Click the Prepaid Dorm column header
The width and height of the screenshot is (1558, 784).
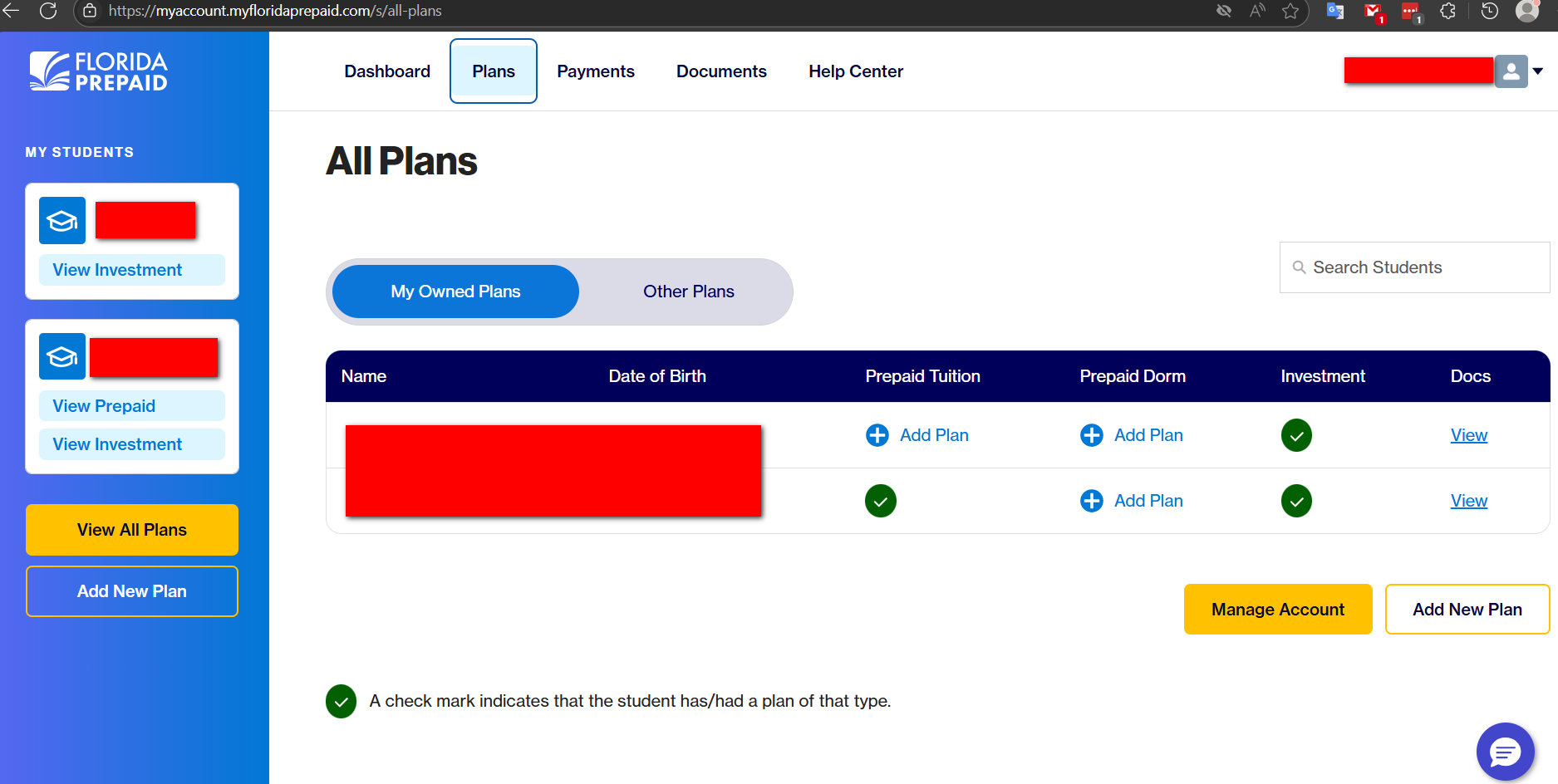pyautogui.click(x=1133, y=376)
